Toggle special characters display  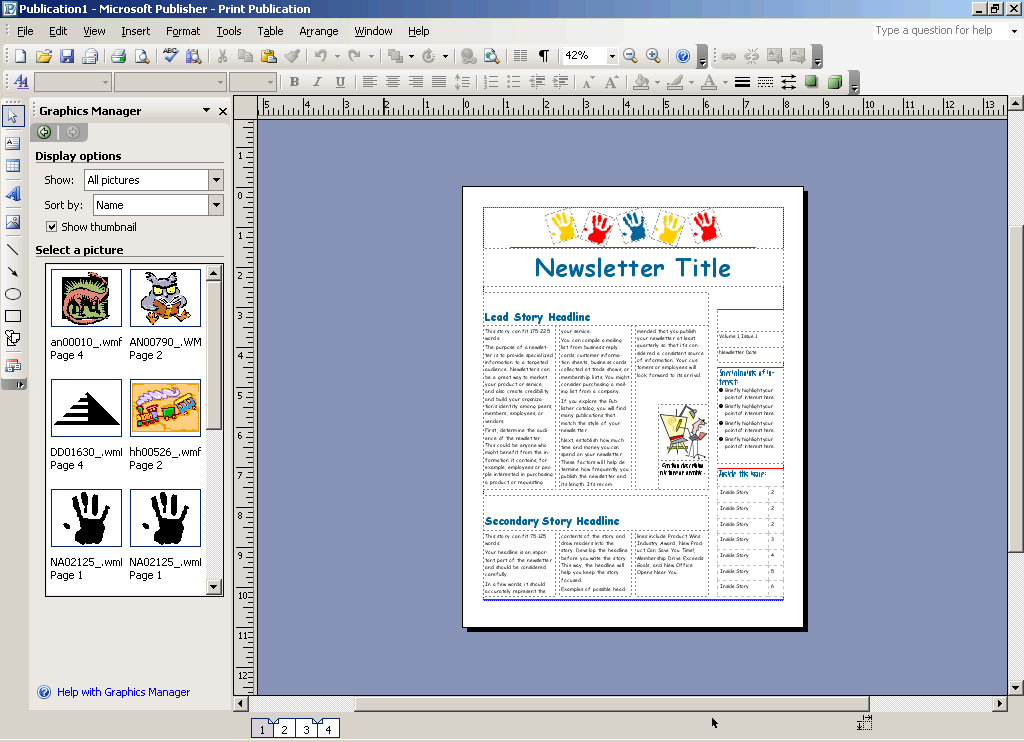click(x=542, y=55)
